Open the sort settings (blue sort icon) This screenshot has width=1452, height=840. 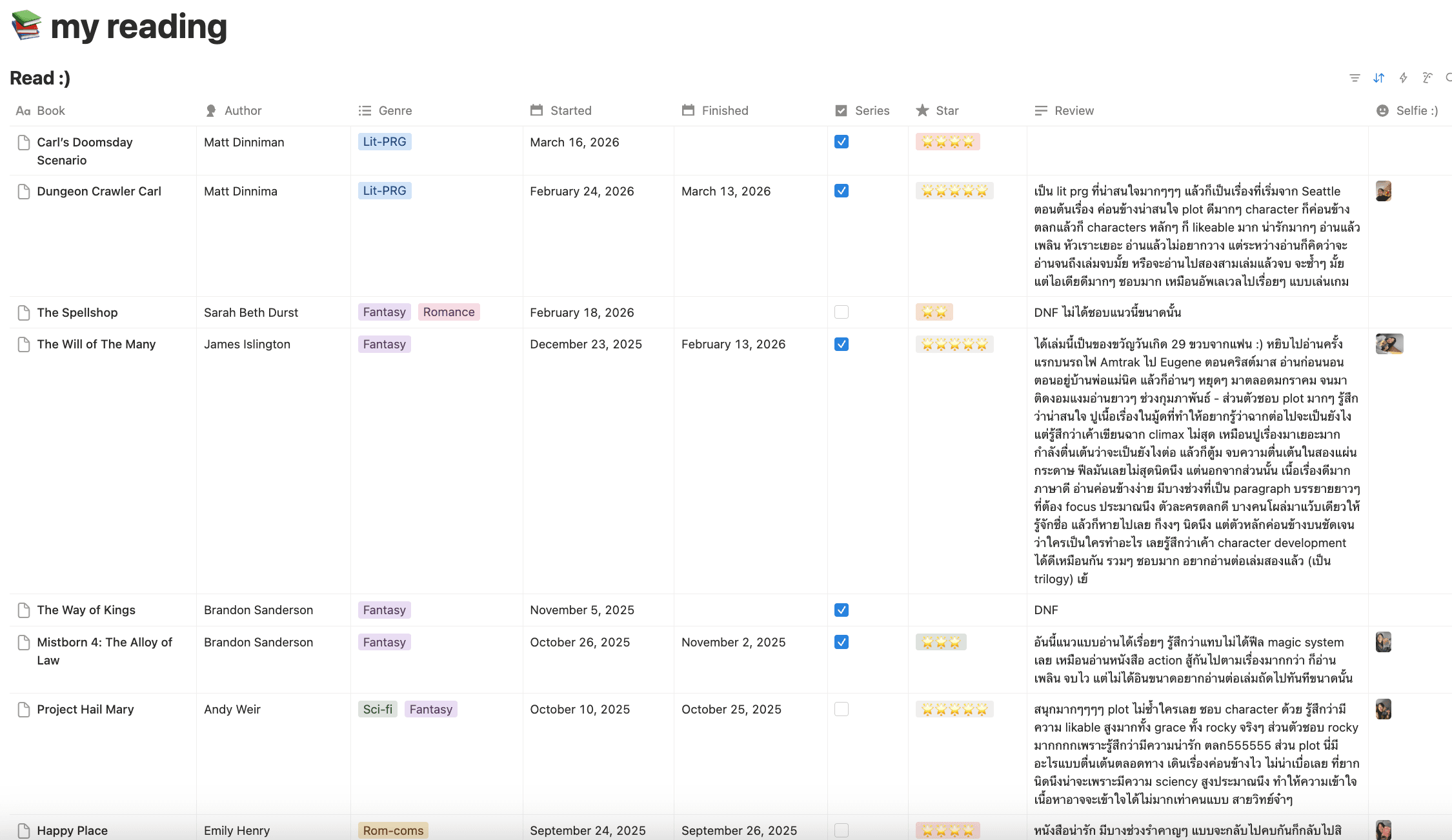coord(1378,77)
